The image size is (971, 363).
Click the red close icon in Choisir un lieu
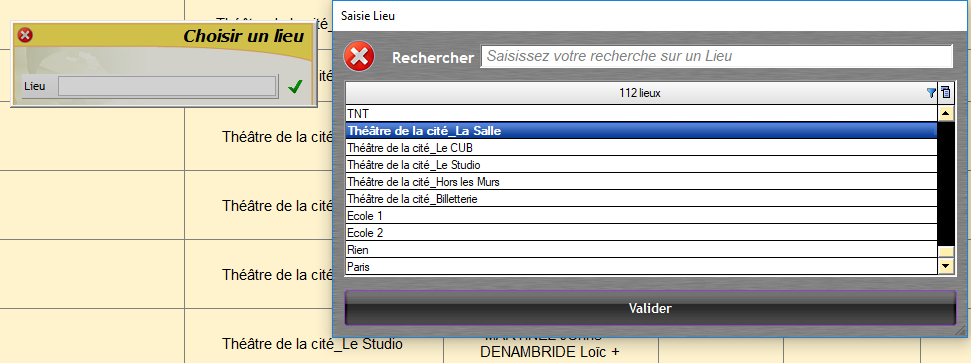(x=25, y=35)
